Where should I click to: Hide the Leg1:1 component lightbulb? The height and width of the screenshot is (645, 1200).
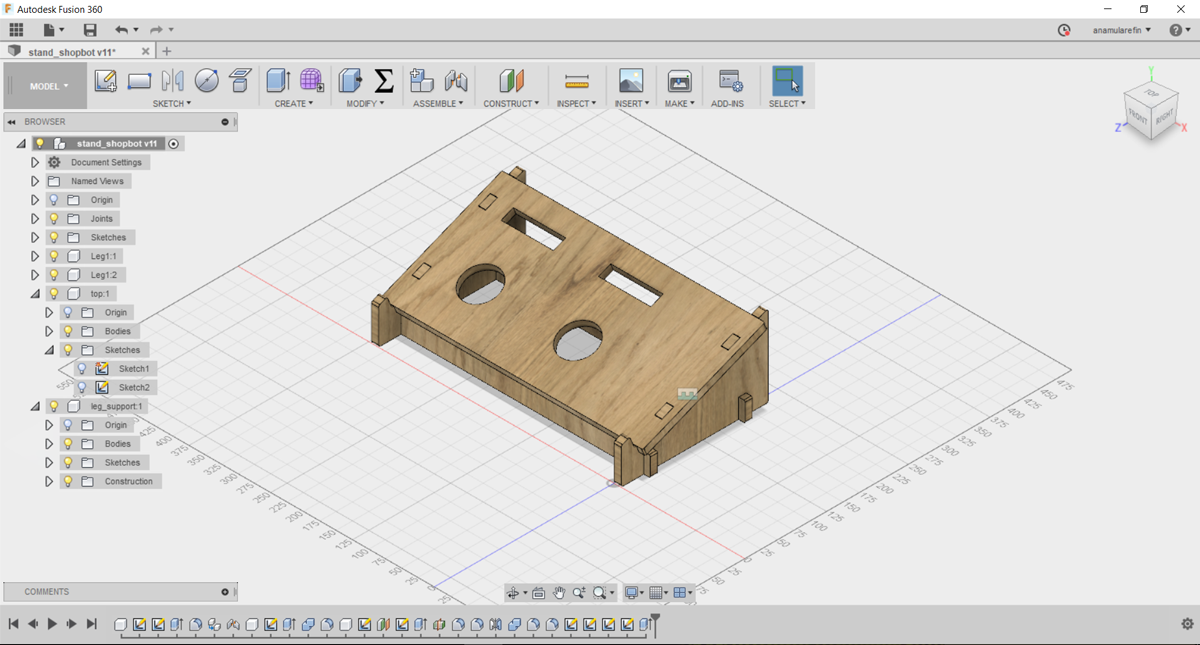pos(54,256)
